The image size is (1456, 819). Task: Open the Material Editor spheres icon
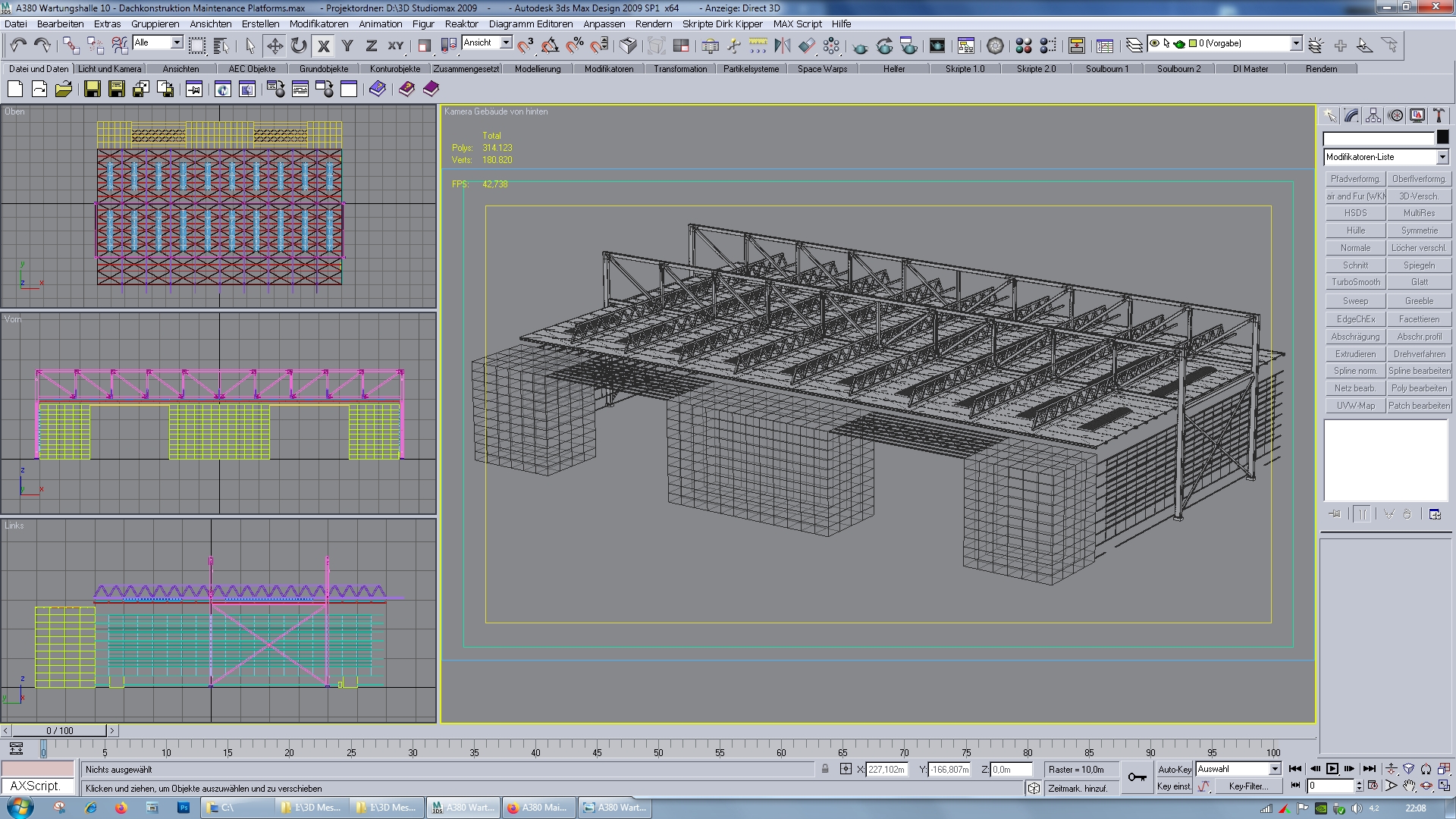click(1023, 46)
